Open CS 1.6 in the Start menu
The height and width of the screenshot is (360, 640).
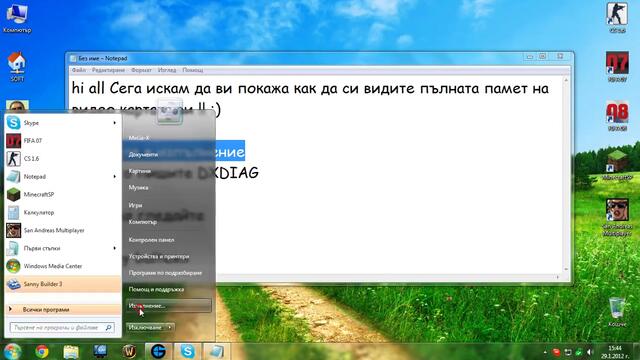pos(62,159)
